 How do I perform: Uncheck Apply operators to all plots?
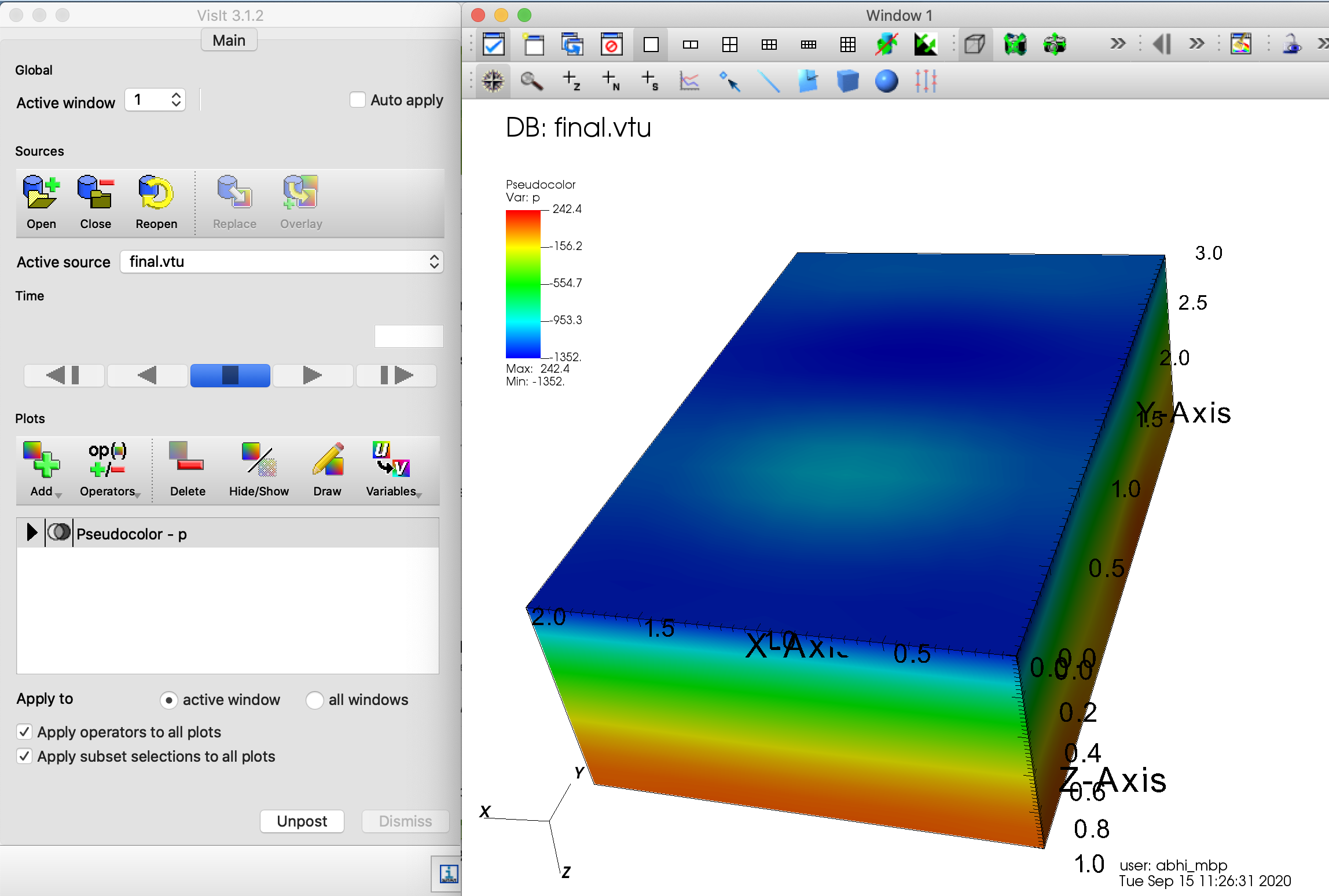pyautogui.click(x=24, y=732)
